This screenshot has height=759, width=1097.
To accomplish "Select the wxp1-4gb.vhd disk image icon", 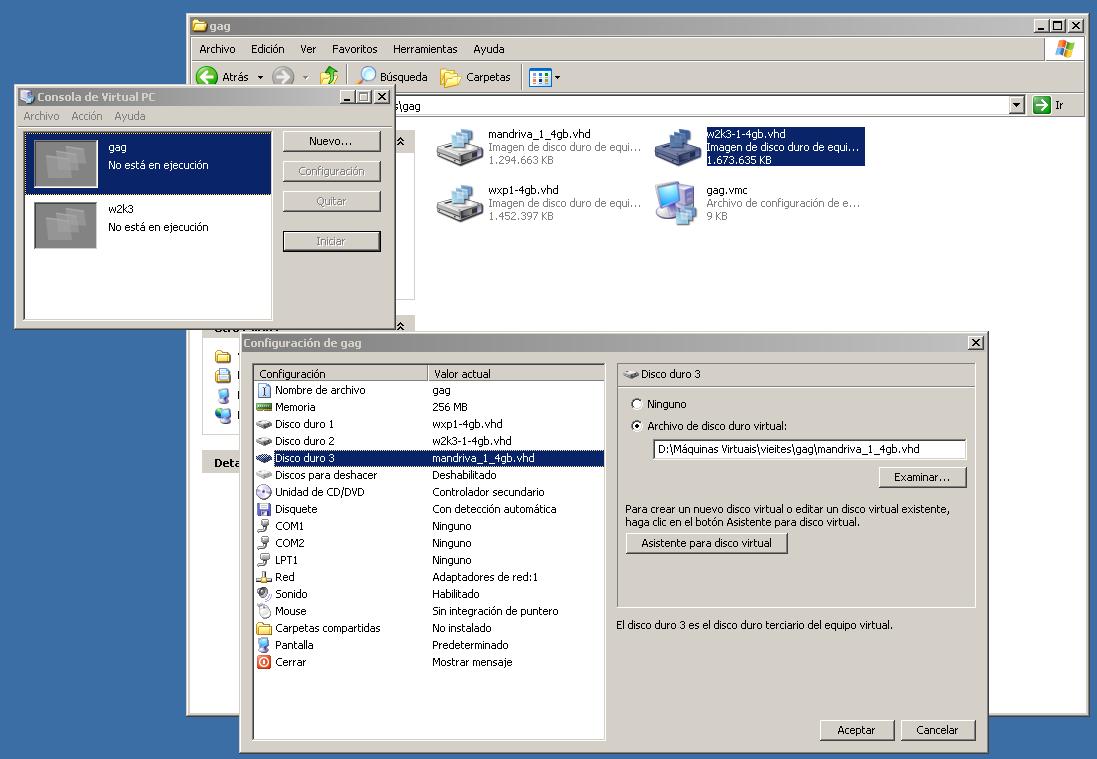I will [x=460, y=203].
